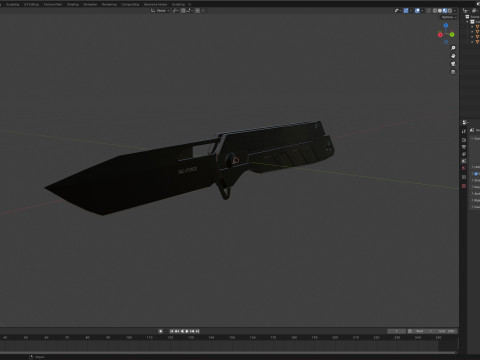Open the Global transform orientation dropdown
The image size is (480, 360).
pos(160,11)
